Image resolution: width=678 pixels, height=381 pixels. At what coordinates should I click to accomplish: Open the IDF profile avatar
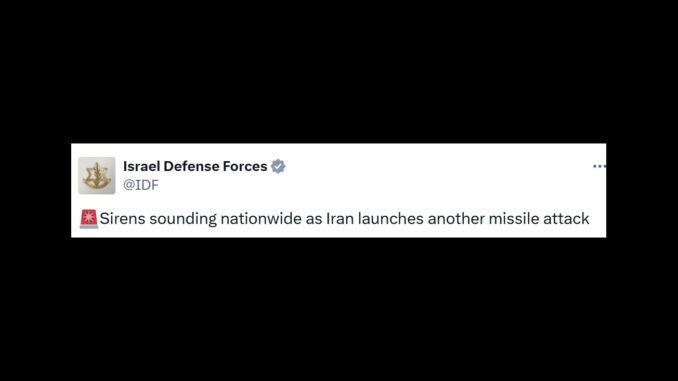pyautogui.click(x=96, y=176)
